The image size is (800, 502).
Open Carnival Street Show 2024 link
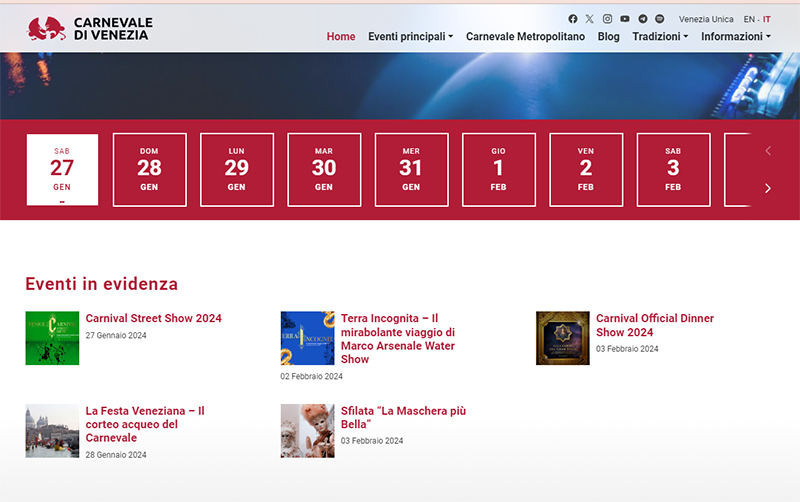click(154, 318)
